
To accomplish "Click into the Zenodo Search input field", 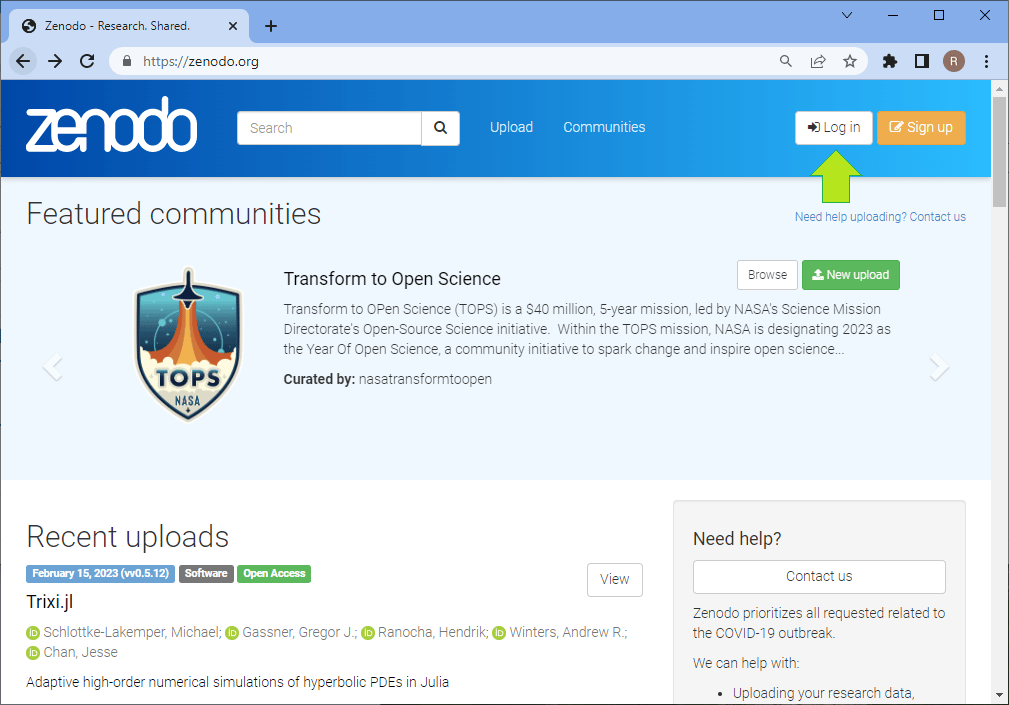I will [329, 128].
